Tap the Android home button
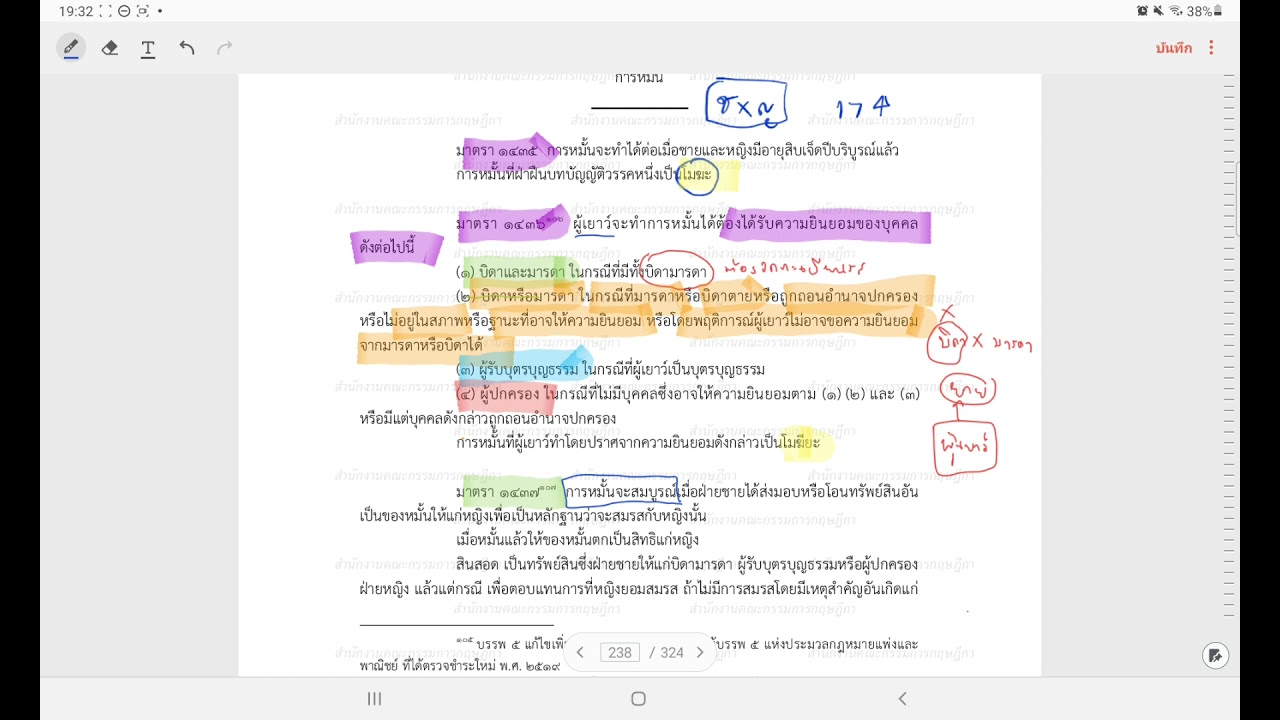Viewport: 1280px width, 720px height. coord(638,699)
